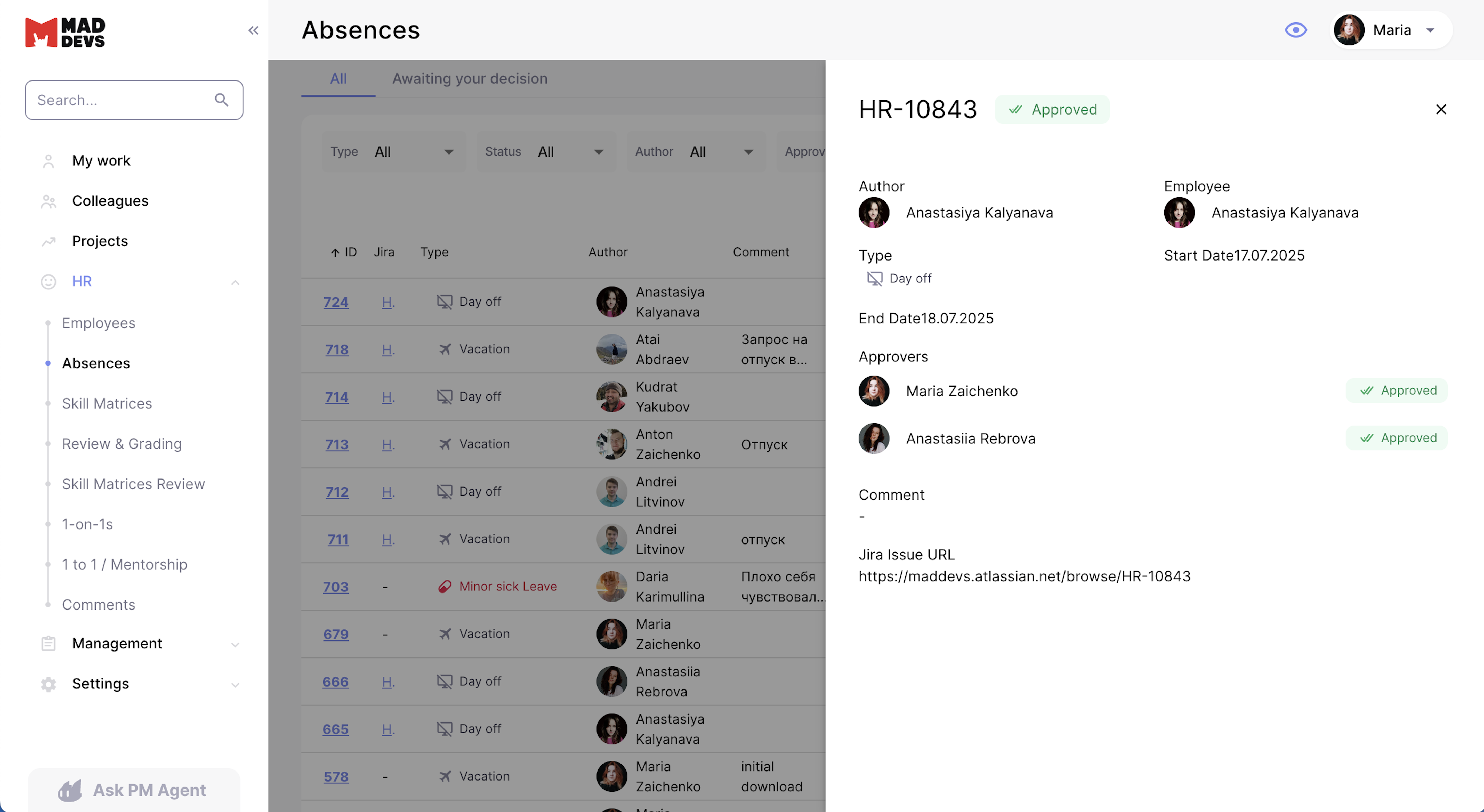Click the search magnifier icon
1484x812 pixels.
pyautogui.click(x=222, y=100)
